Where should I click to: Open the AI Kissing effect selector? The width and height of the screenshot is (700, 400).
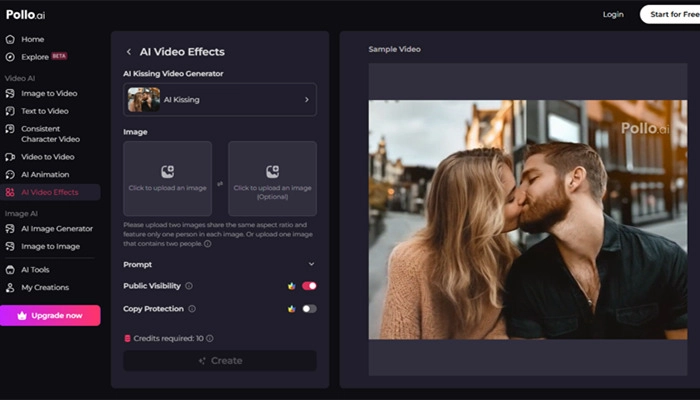(x=220, y=100)
